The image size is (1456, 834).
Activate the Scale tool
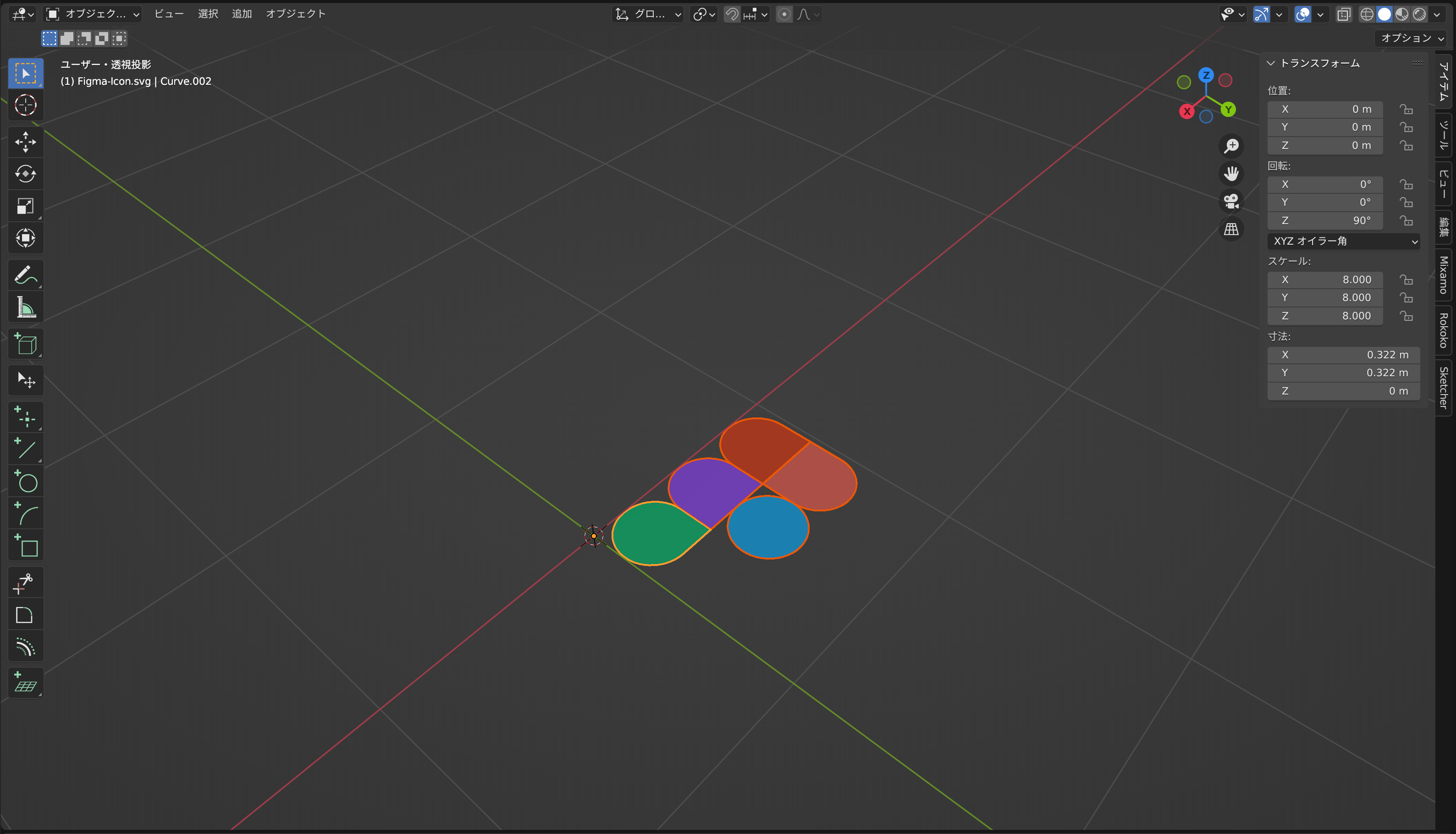(25, 206)
